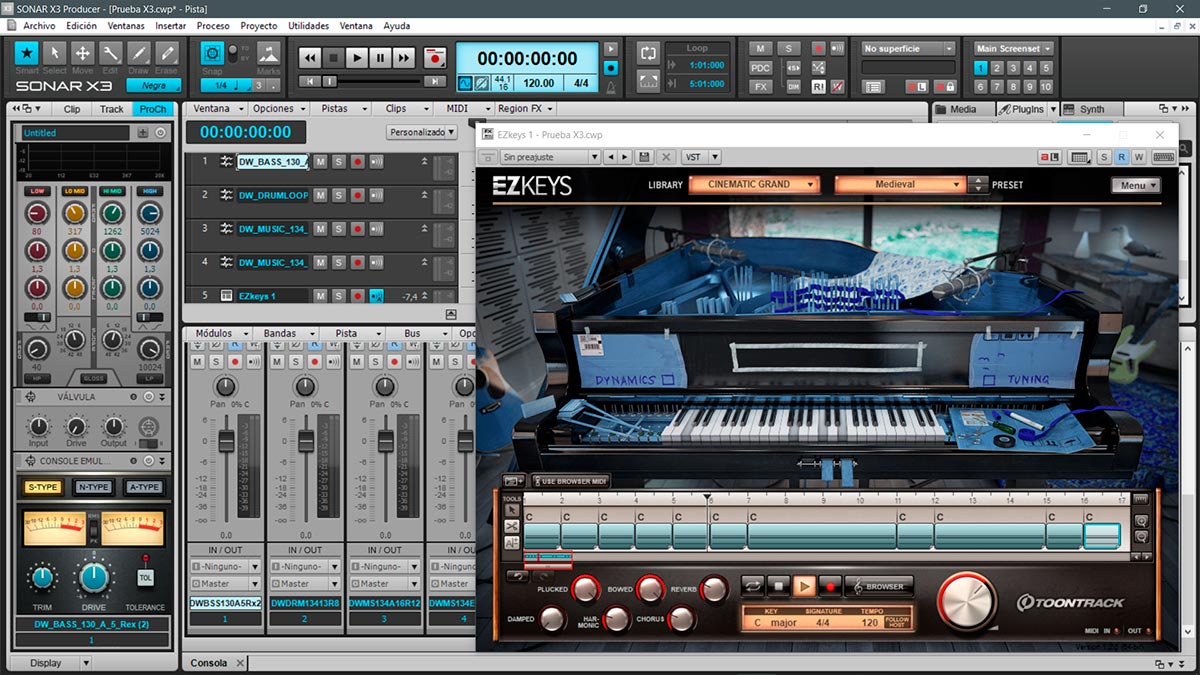
Task: Save the plugin preset with the floppy icon
Action: [x=645, y=157]
